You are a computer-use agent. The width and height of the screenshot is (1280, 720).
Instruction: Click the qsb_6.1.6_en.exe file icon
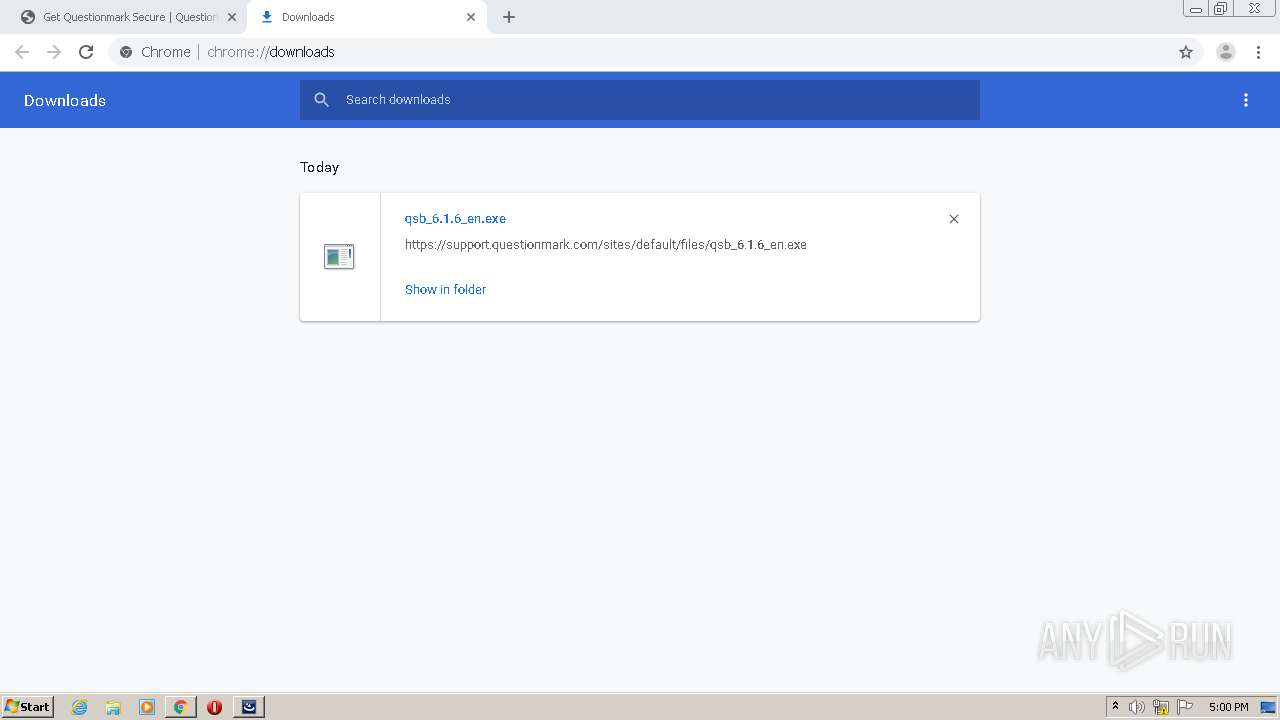(x=339, y=257)
